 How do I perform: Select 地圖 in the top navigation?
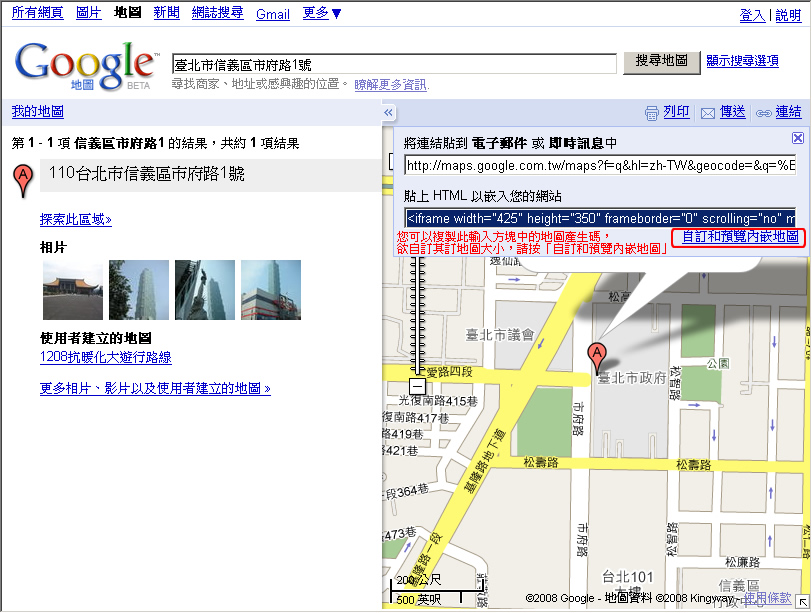pos(127,12)
